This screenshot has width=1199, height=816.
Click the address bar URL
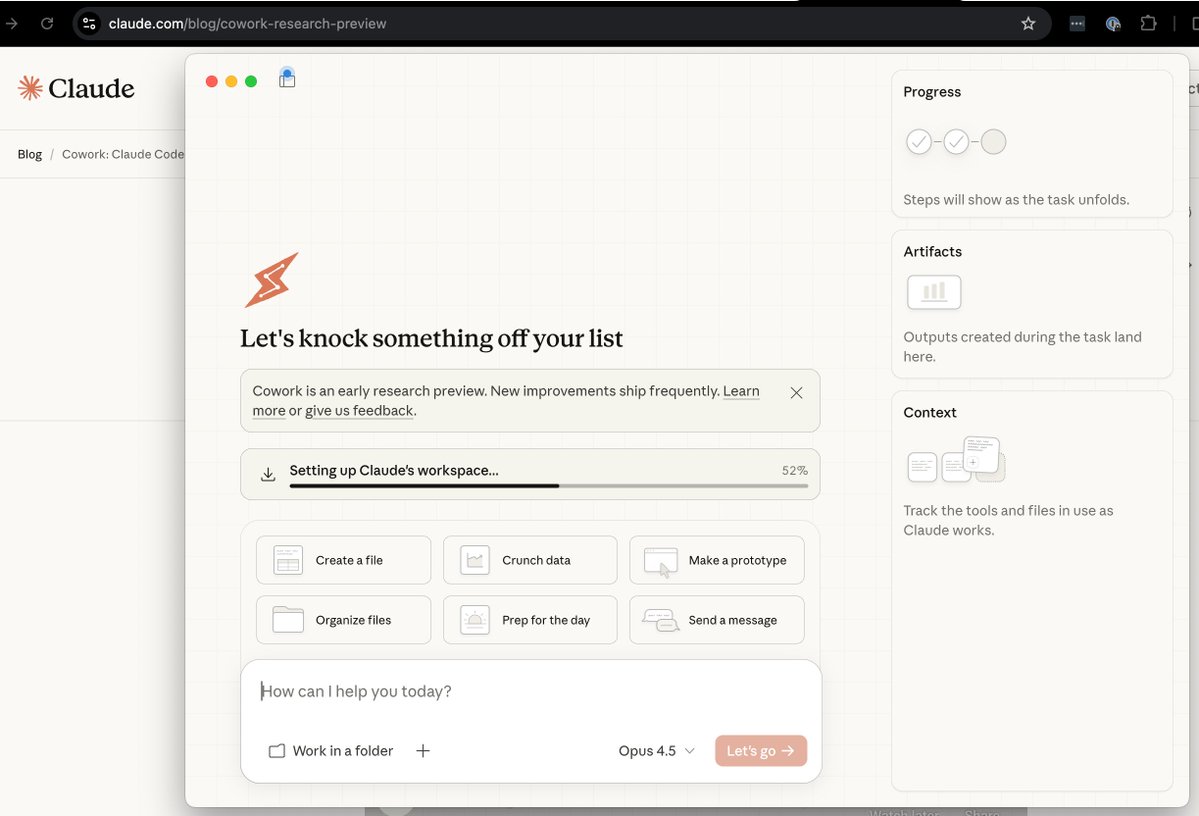pos(247,24)
